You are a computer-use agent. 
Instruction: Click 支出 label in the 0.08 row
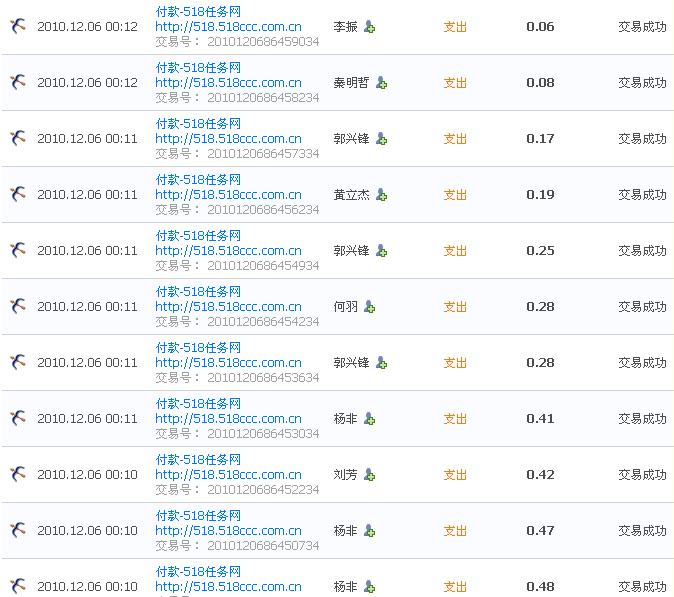point(455,83)
